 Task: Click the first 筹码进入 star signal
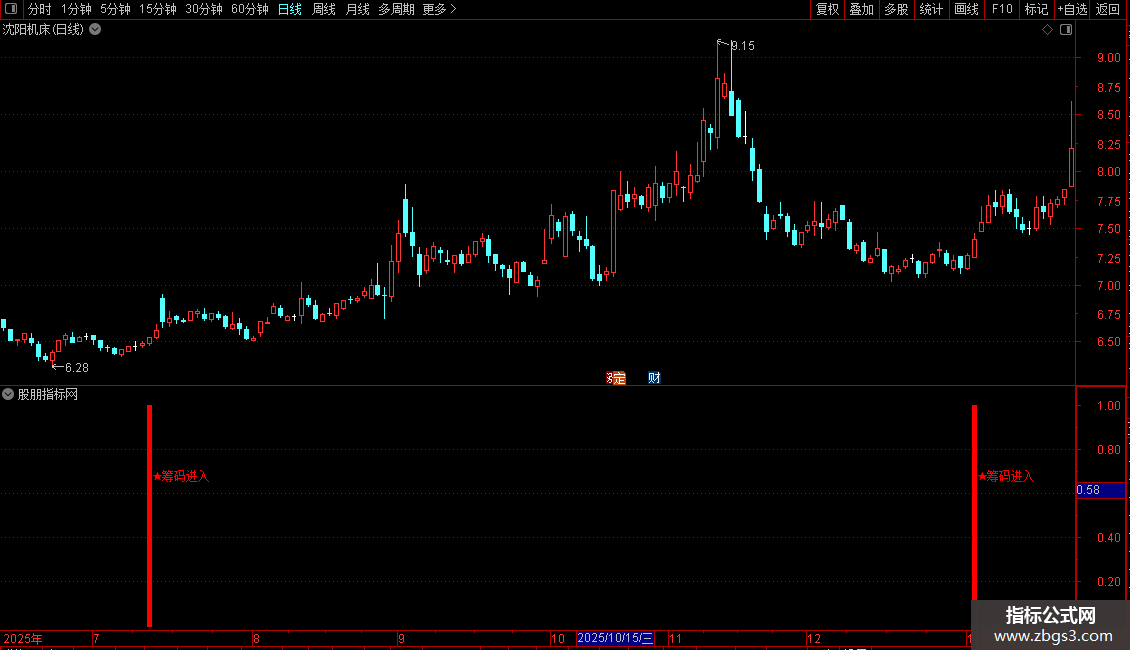pos(181,476)
